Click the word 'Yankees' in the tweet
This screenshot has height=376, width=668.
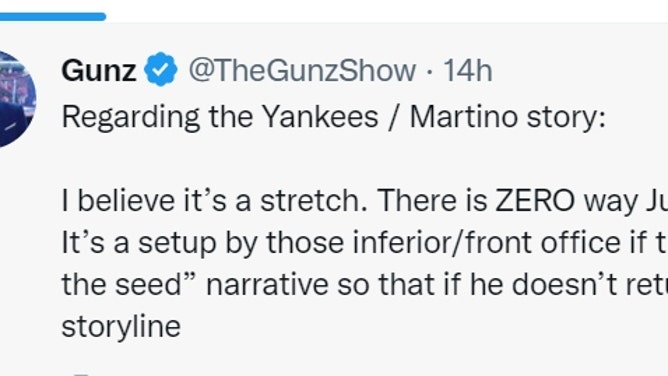coord(320,116)
